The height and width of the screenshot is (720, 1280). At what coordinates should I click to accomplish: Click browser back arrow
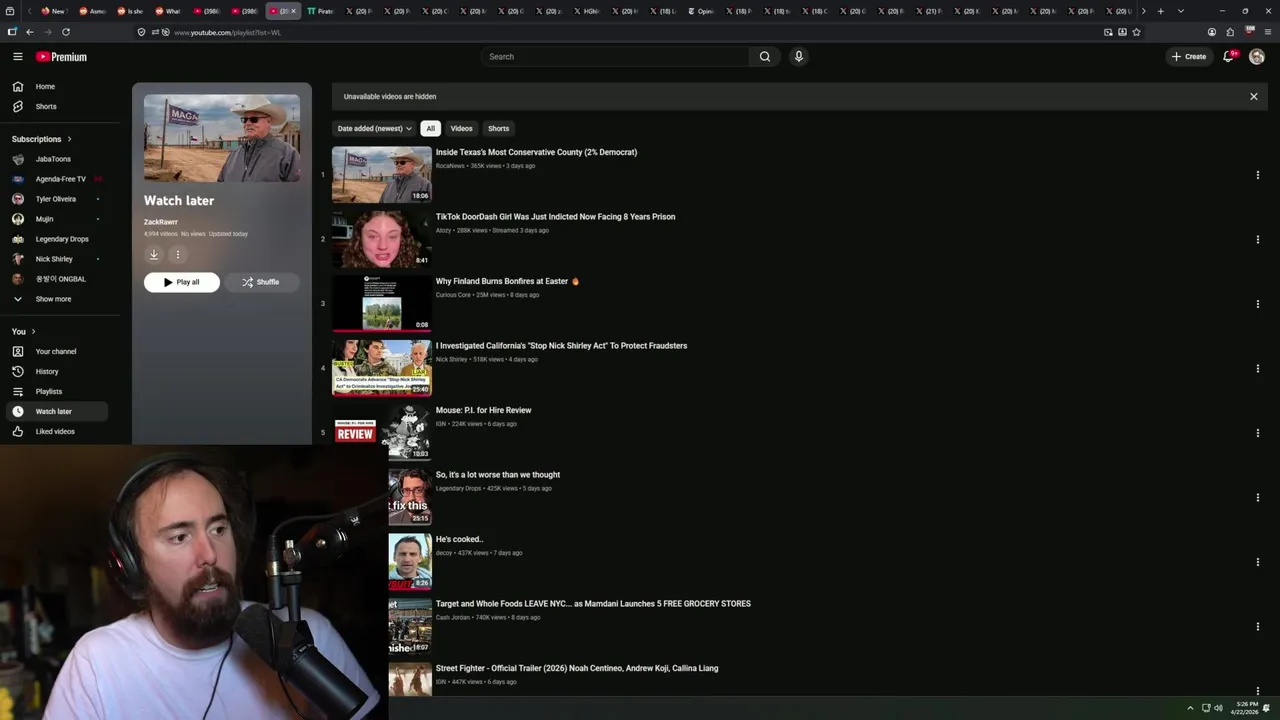(x=29, y=32)
